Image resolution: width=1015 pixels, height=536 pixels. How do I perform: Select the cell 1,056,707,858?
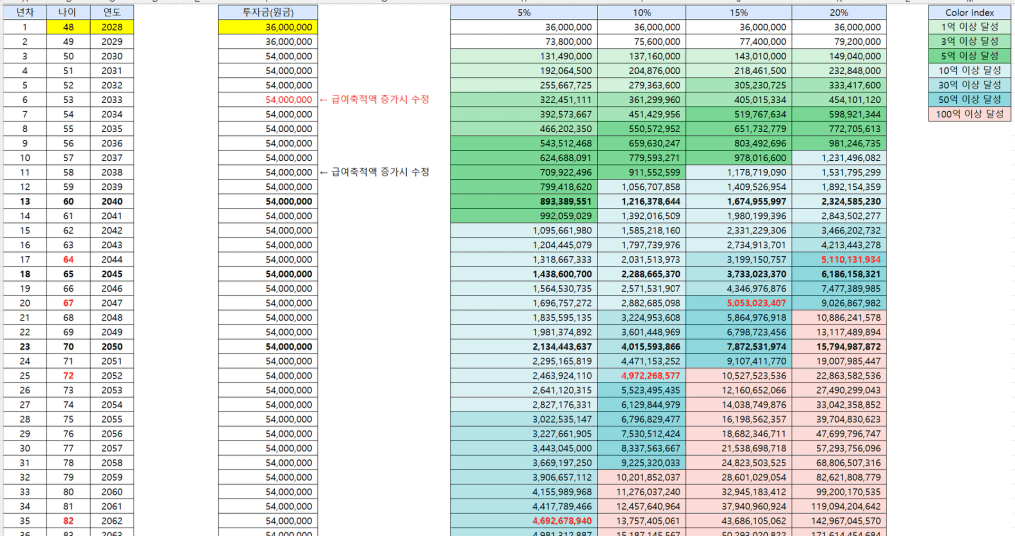tap(641, 187)
